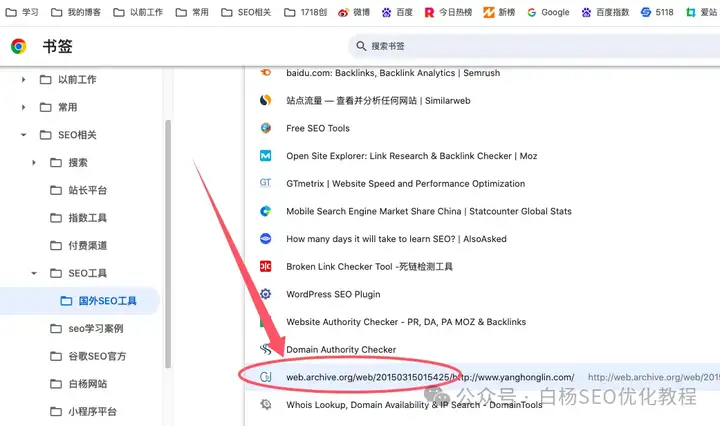Click the AlsoAsked bookmark favicon
The height and width of the screenshot is (426, 720).
click(x=265, y=239)
